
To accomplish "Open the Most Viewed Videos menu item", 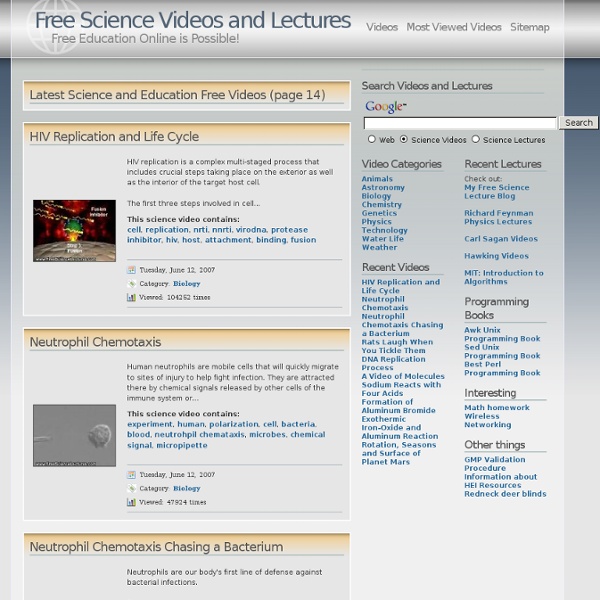I will pos(454,28).
